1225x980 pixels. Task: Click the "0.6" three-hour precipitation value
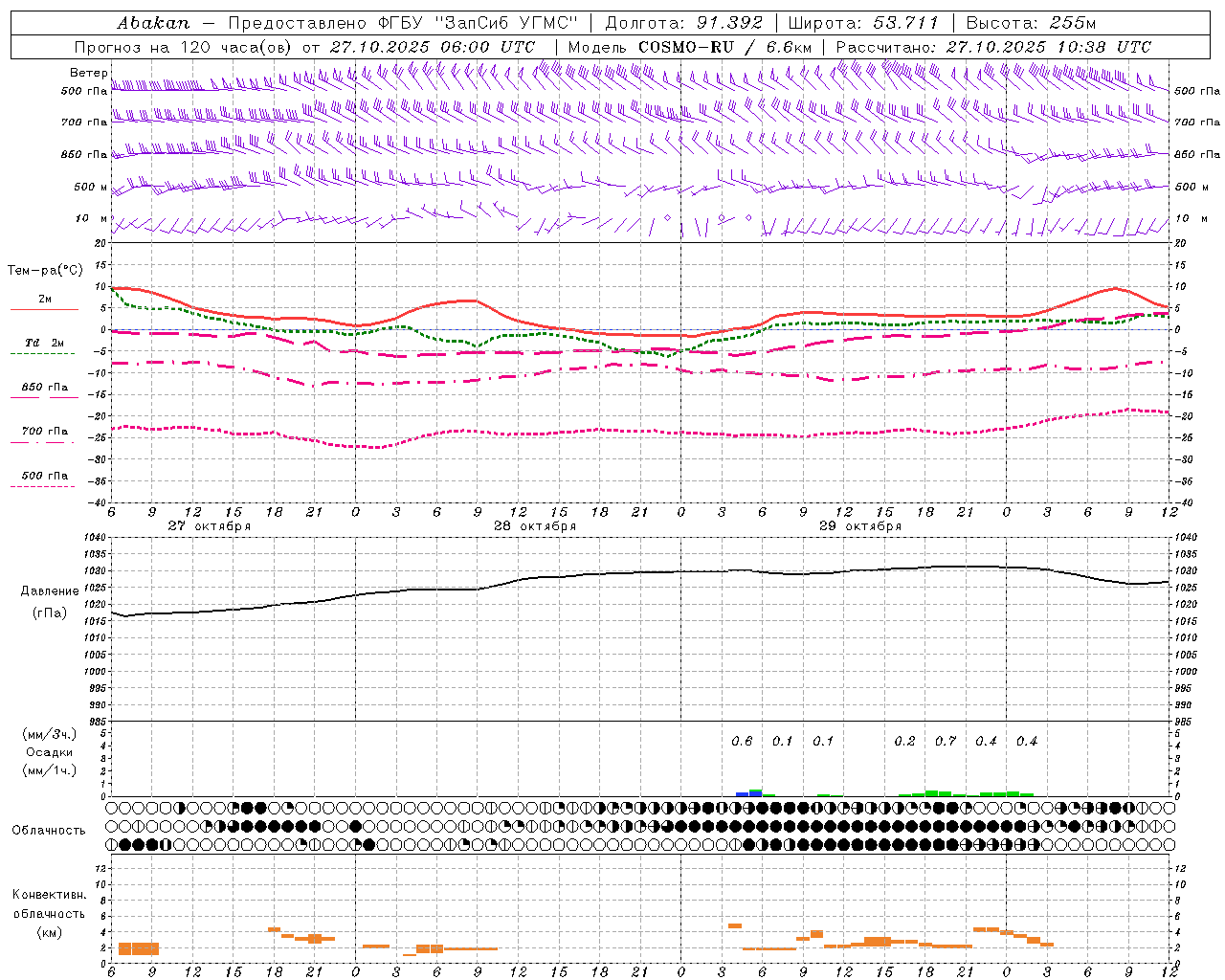[742, 741]
